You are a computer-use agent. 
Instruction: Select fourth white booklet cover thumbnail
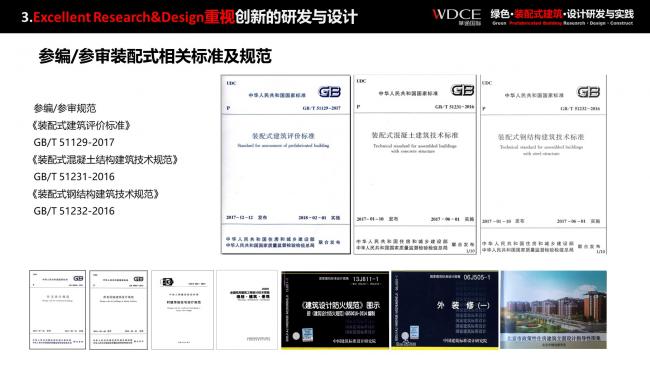[247, 310]
